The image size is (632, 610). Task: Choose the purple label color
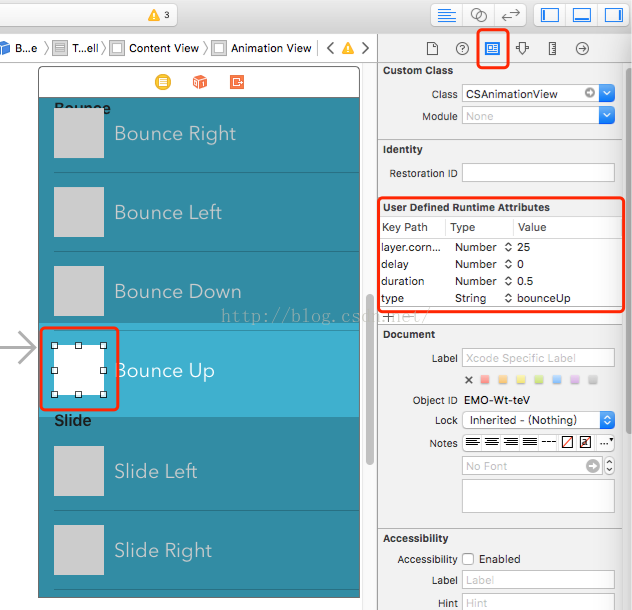click(575, 379)
